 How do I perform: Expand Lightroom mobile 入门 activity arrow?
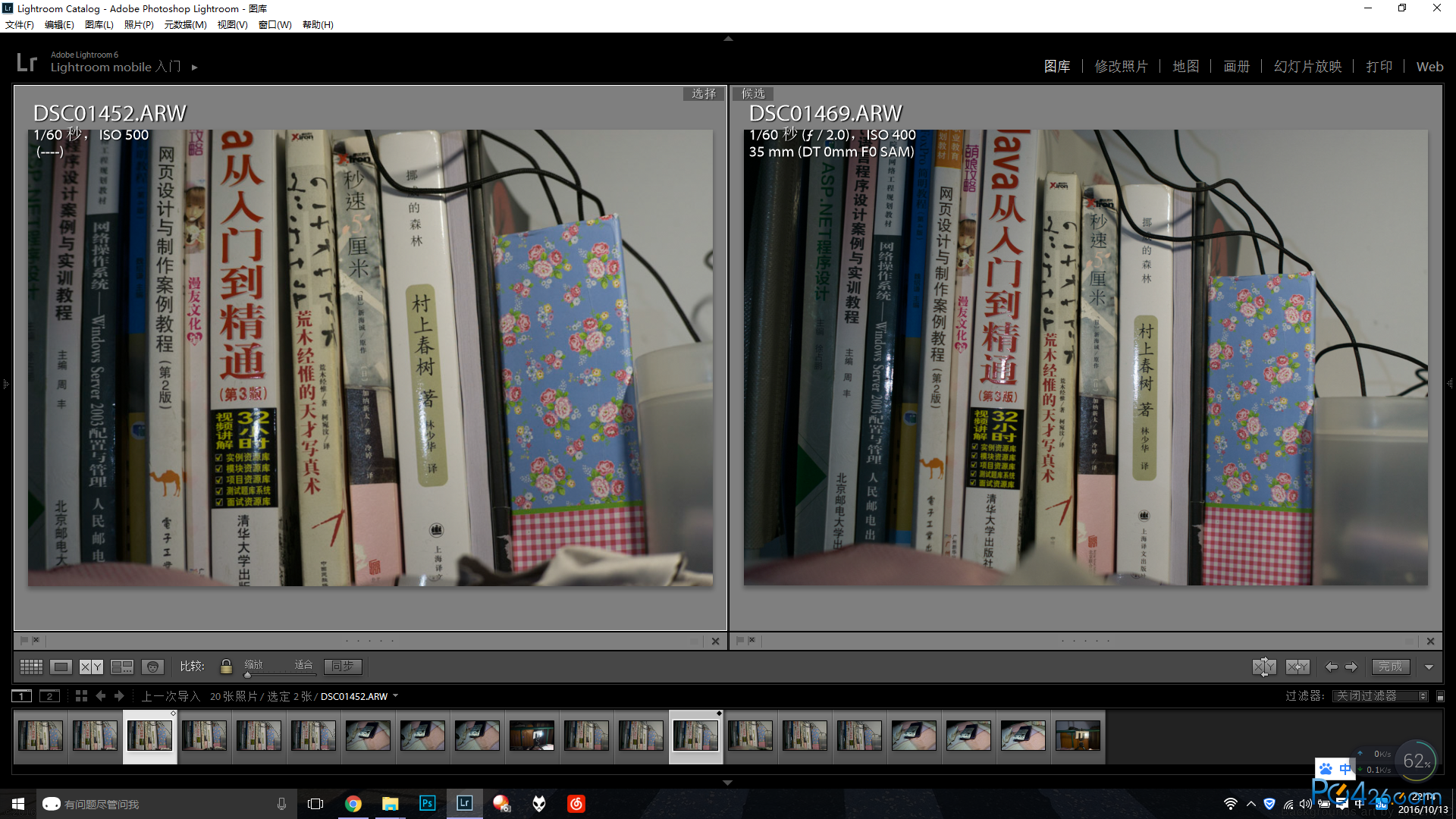195,67
